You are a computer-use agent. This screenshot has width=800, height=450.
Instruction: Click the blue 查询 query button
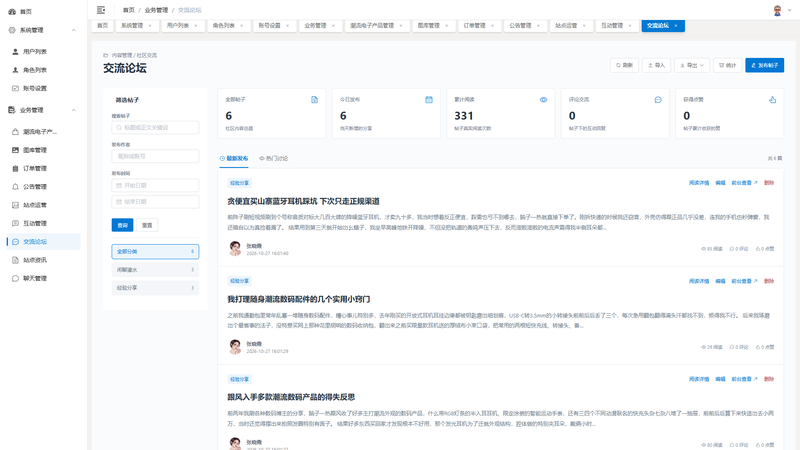[x=122, y=225]
